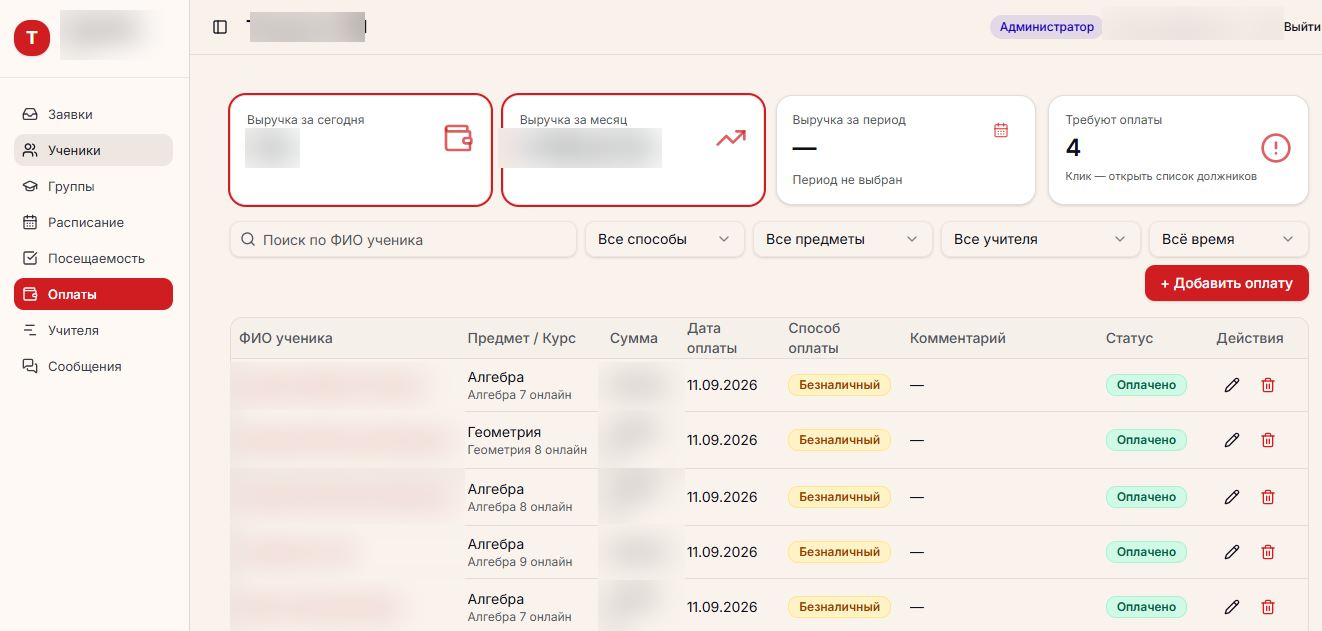
Task: Open Сообщения via its chat bubble icon
Action: (x=30, y=367)
